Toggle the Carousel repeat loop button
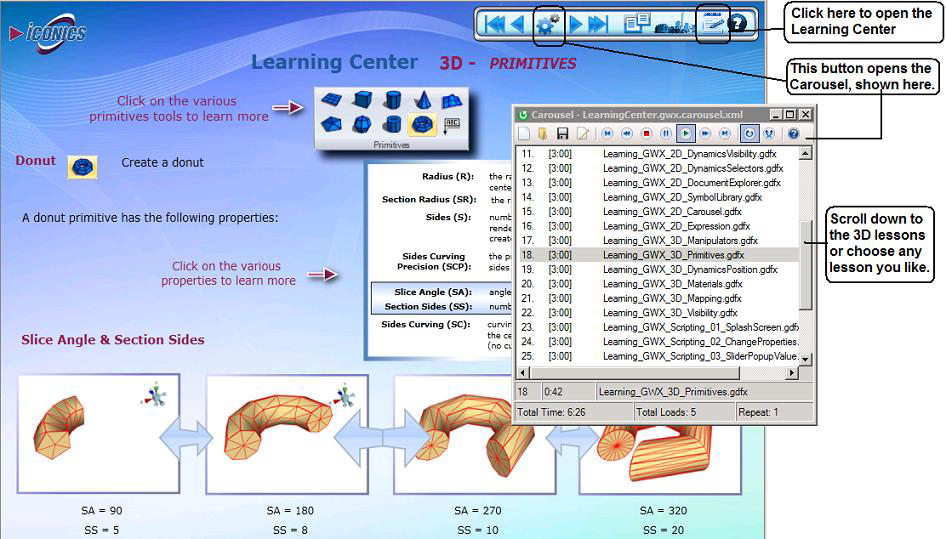 (x=748, y=133)
